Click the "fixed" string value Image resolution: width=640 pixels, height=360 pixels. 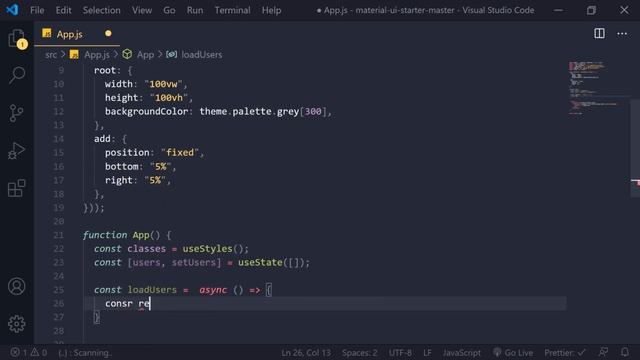pos(180,153)
